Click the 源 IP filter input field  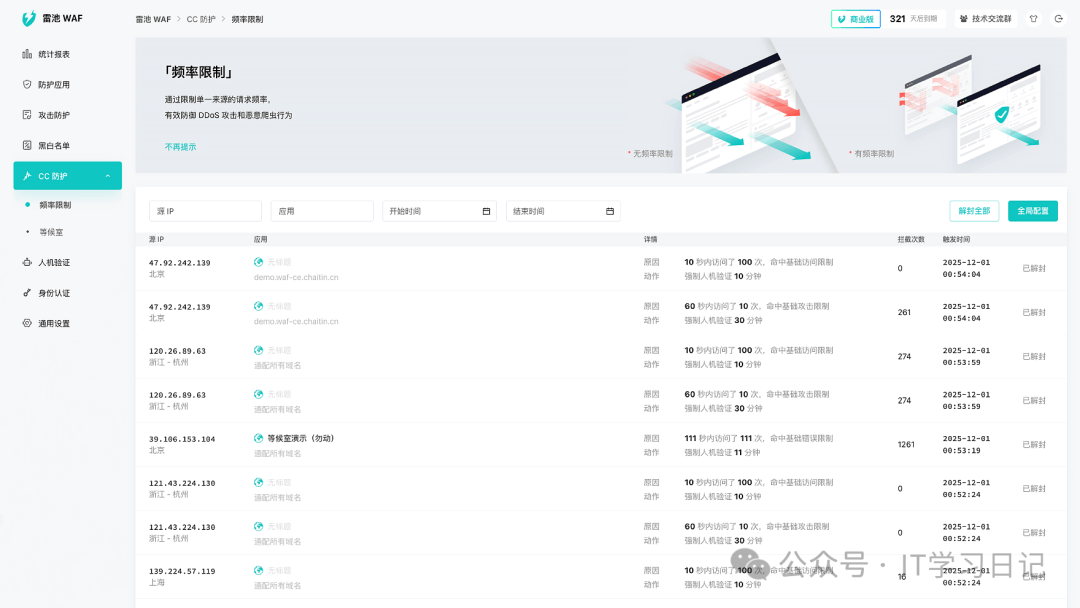(205, 211)
